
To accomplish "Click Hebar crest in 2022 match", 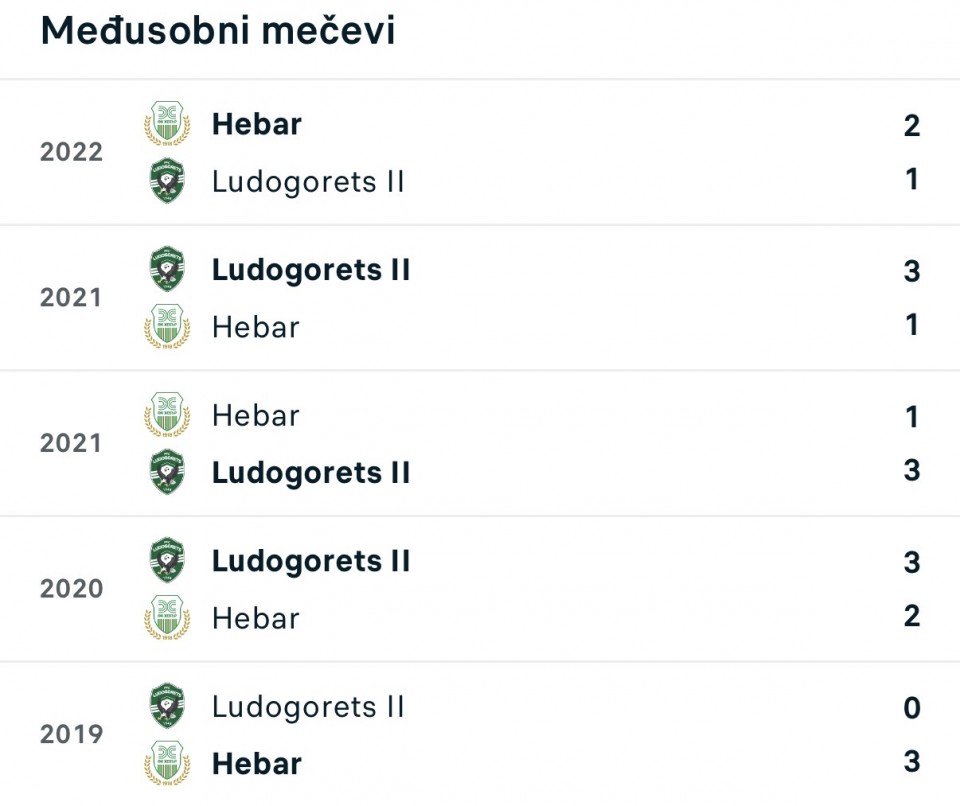I will point(166,124).
